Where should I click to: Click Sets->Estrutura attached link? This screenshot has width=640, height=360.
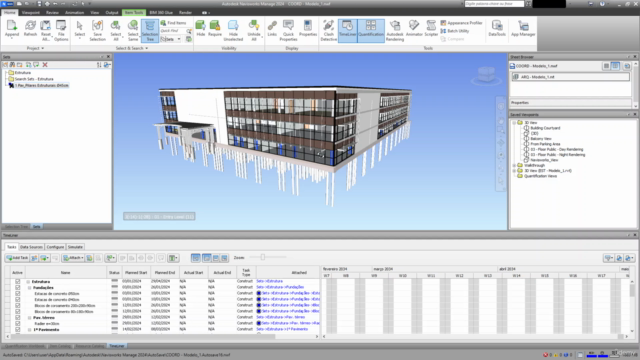[269, 281]
